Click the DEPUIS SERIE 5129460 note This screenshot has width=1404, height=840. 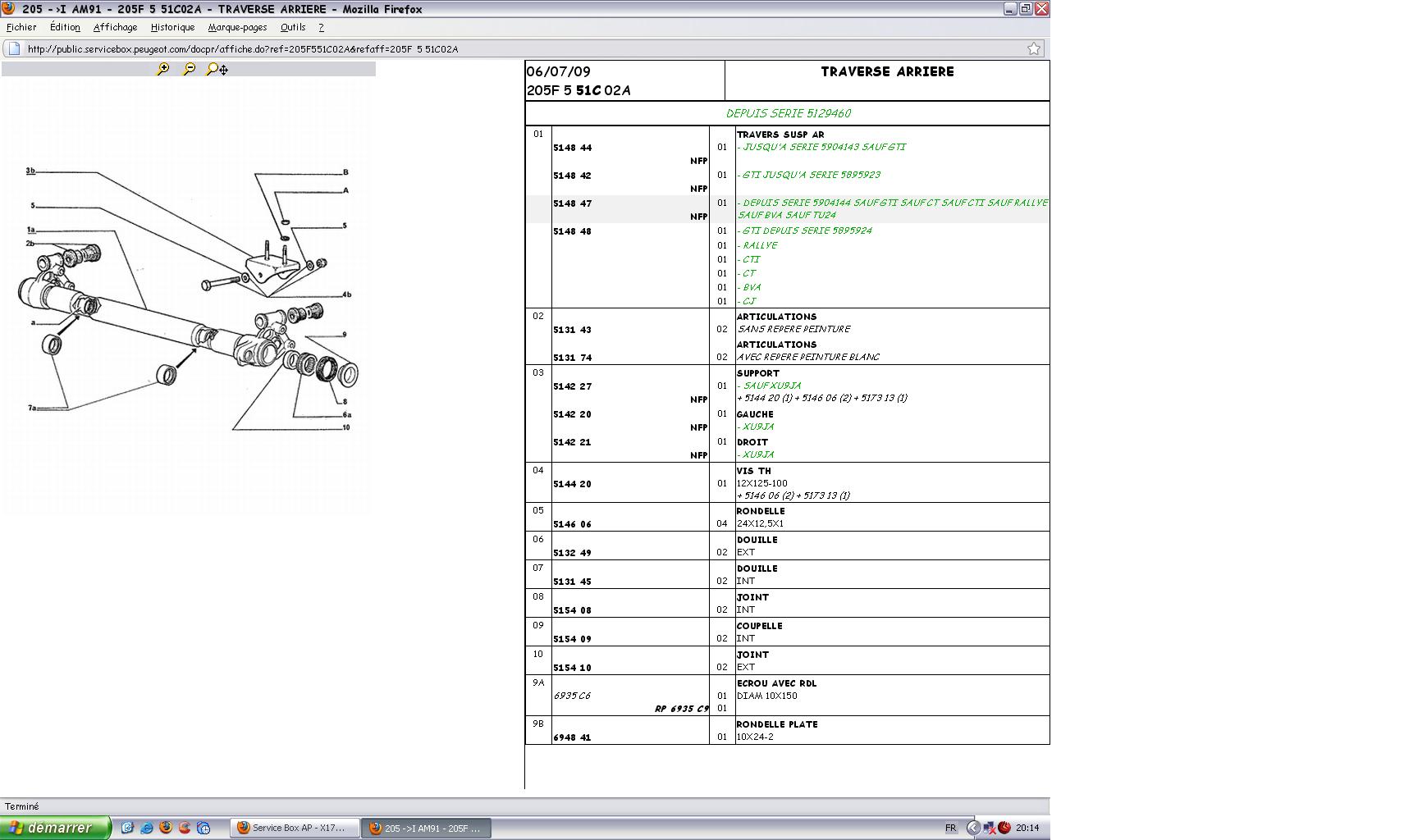[788, 114]
